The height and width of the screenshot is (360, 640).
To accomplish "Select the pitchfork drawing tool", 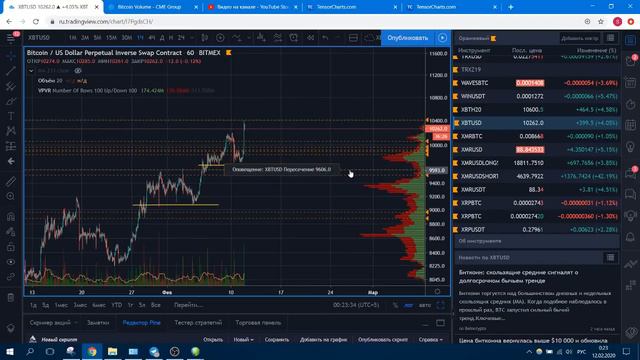I will [11, 86].
